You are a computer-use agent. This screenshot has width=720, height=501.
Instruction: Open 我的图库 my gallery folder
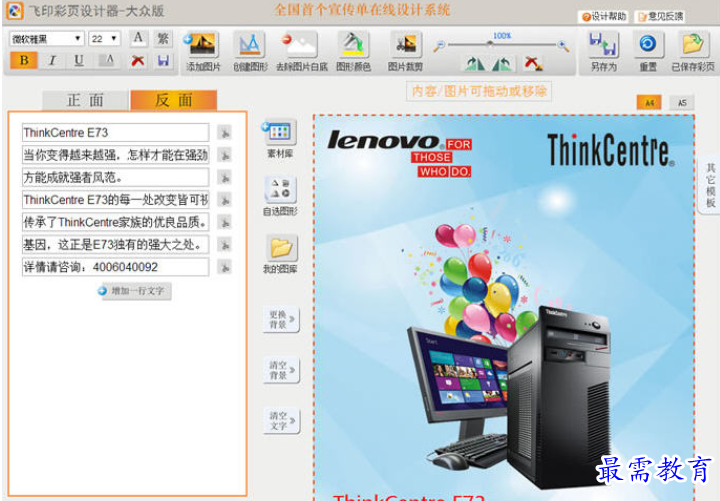[x=280, y=254]
